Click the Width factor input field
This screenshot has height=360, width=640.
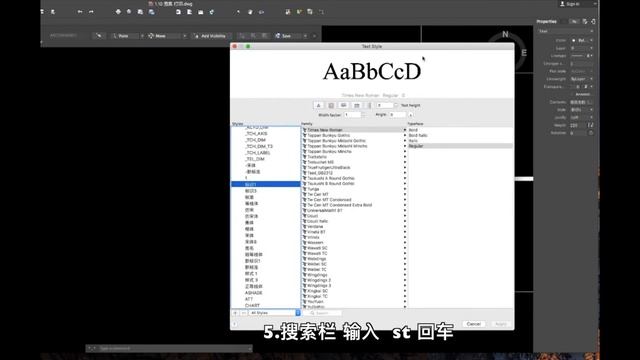coord(352,115)
